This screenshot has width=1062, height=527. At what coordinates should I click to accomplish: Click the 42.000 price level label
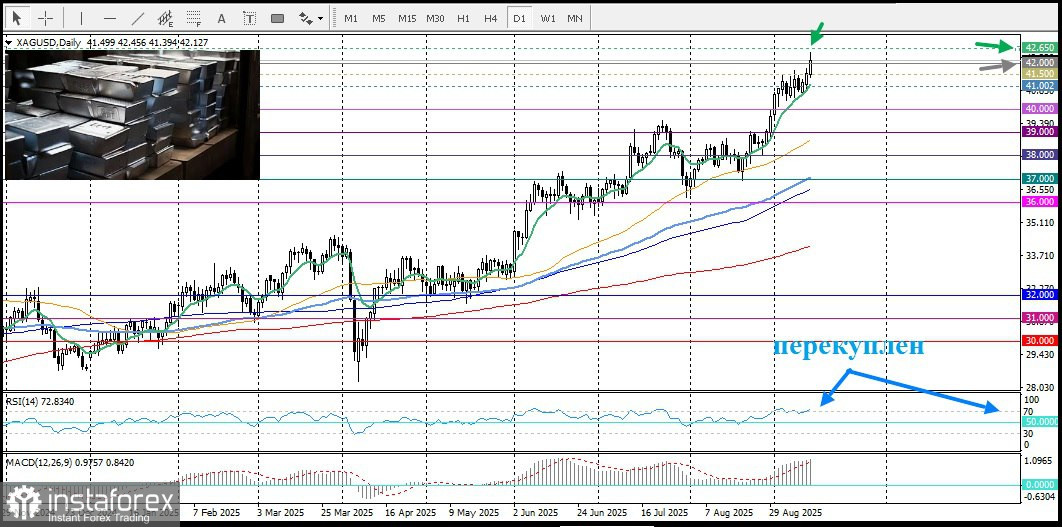coord(1039,62)
